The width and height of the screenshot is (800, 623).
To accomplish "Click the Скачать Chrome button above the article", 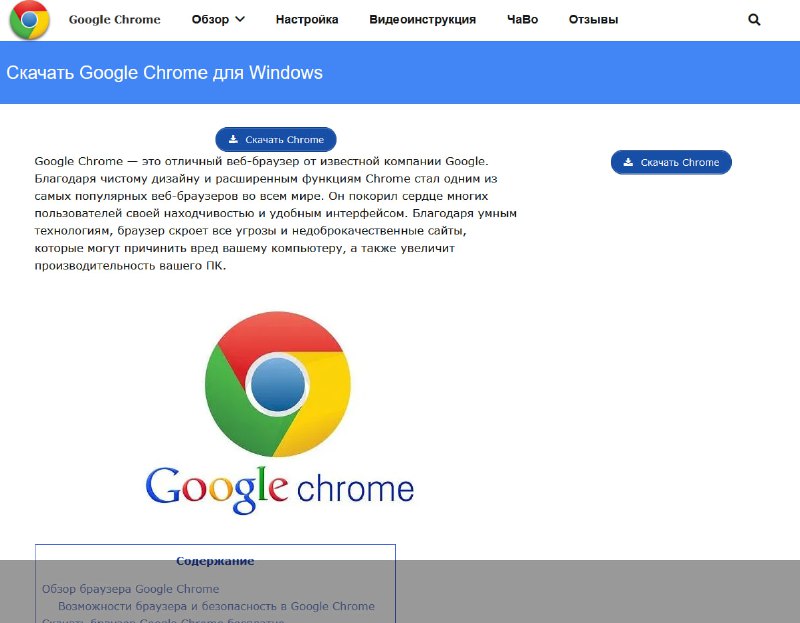I will [276, 139].
